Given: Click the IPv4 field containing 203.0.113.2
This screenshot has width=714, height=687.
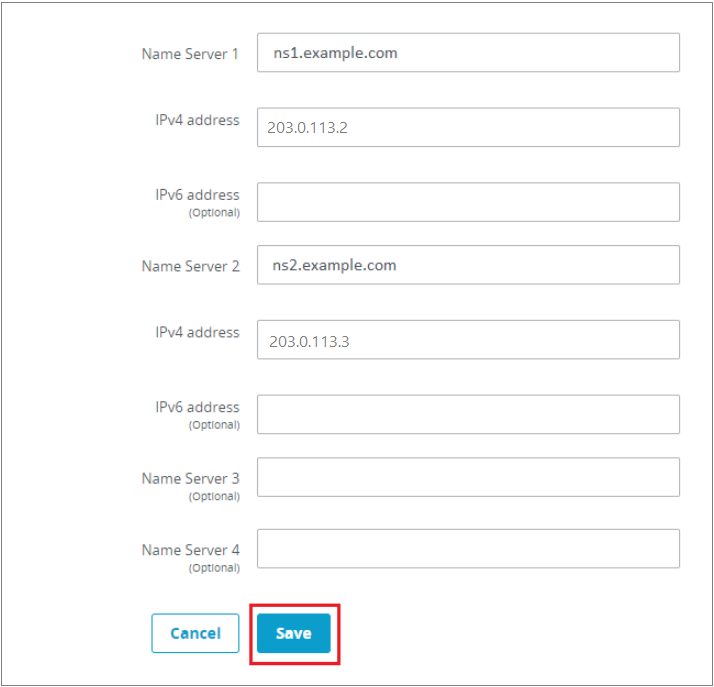Looking at the screenshot, I should 468,128.
